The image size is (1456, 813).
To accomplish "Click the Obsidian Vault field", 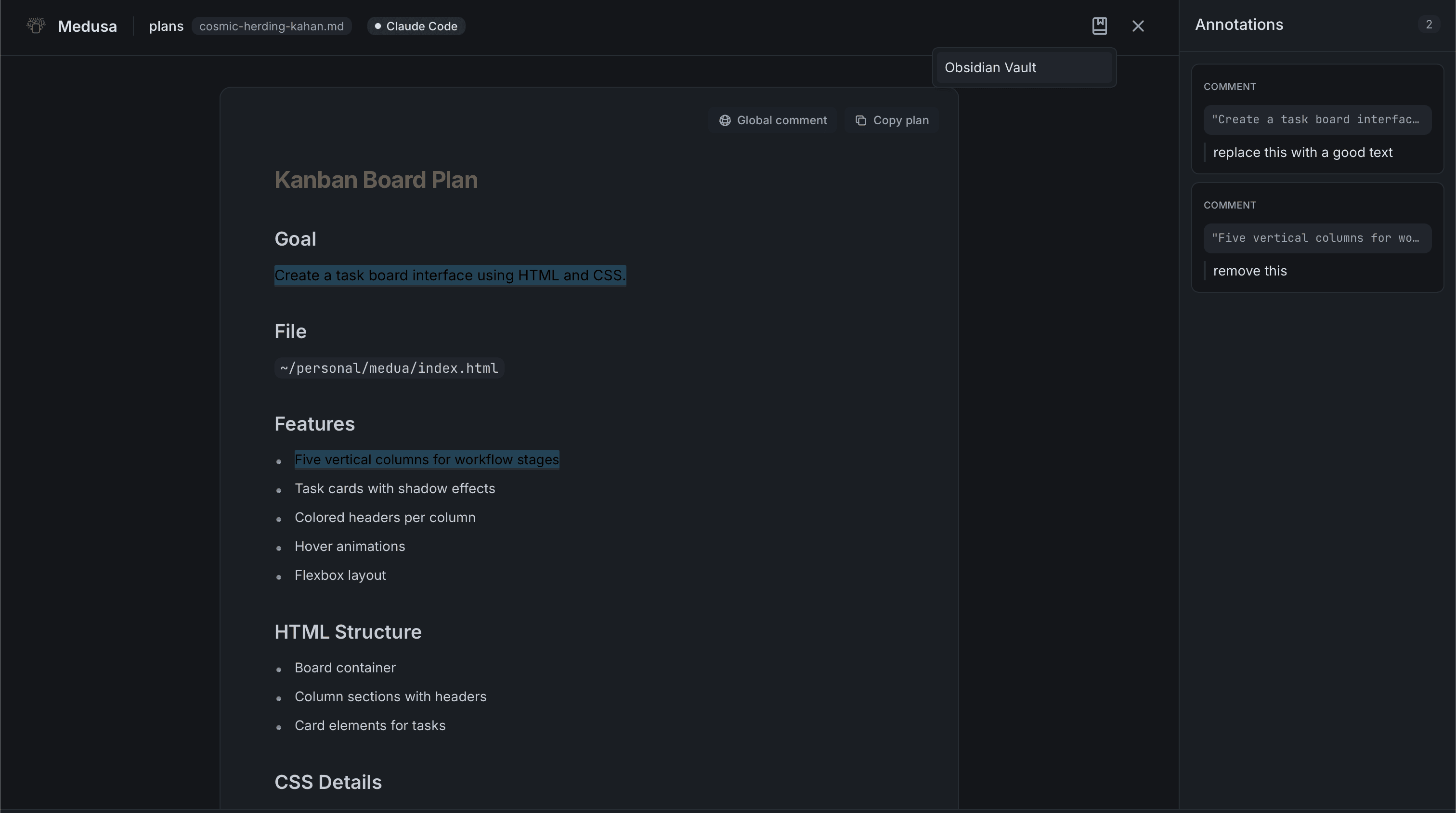I will [1024, 67].
